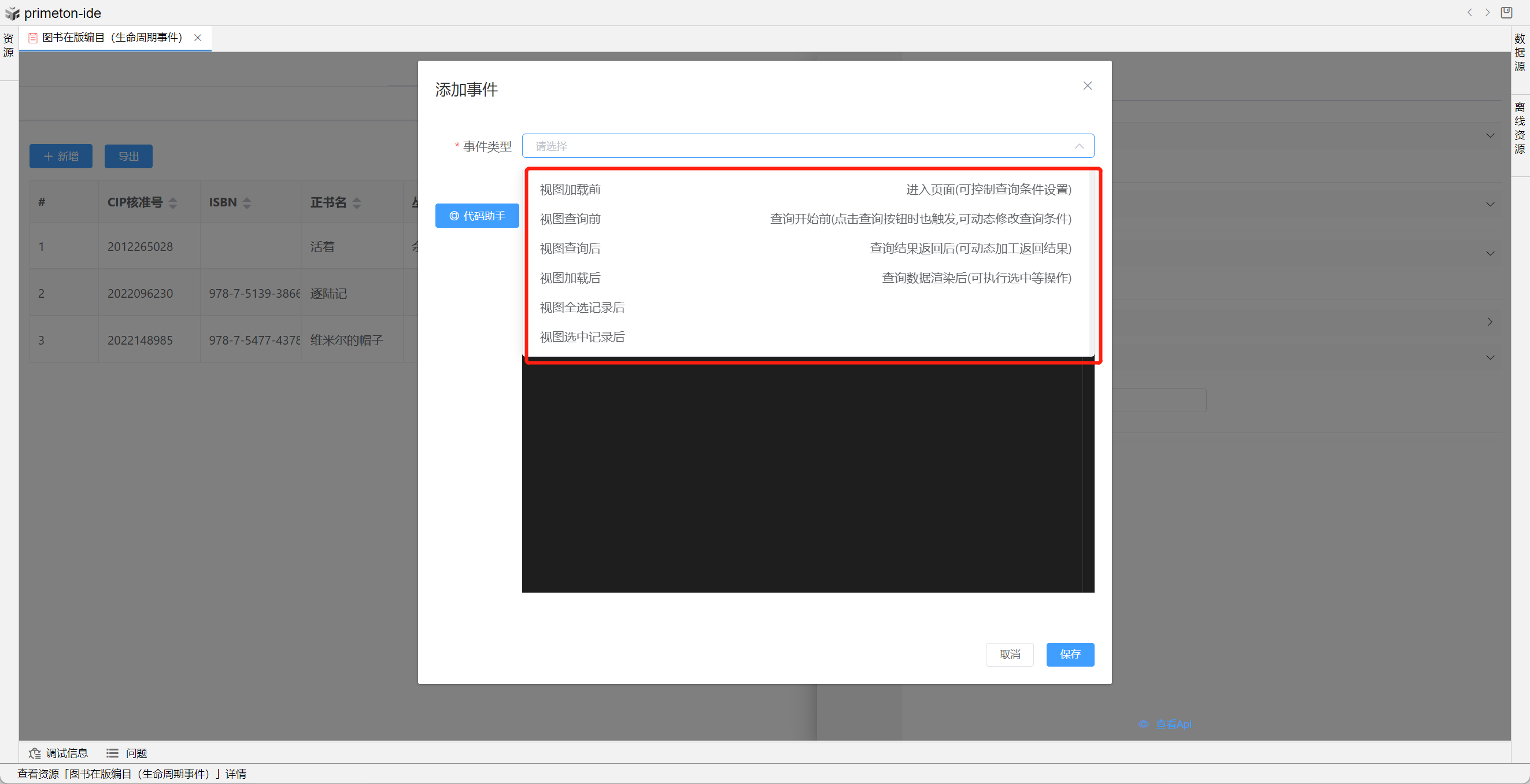
Task: Open the 调试信息 debug panel
Action: (x=58, y=753)
